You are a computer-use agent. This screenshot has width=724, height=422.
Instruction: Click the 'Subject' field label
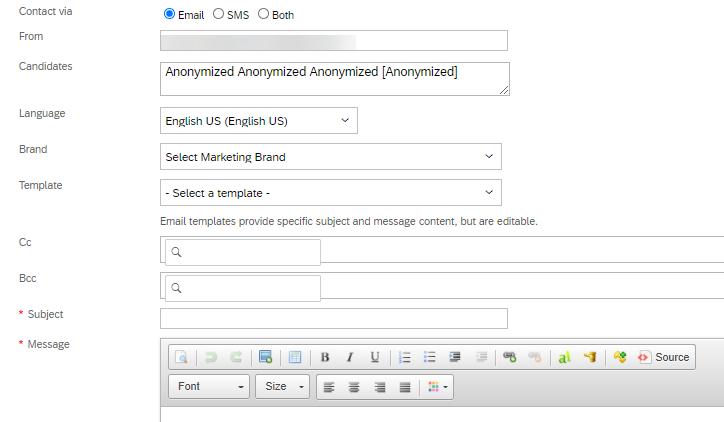[x=45, y=314]
